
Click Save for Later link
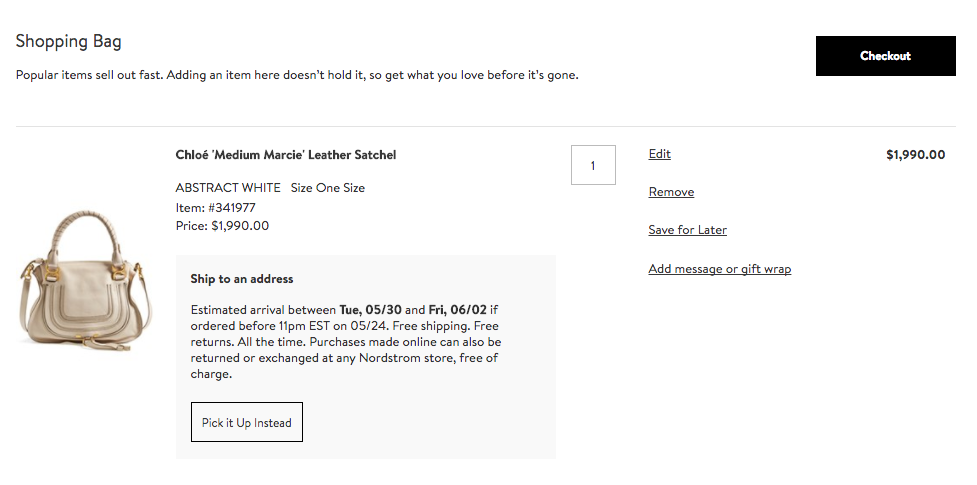tap(687, 230)
